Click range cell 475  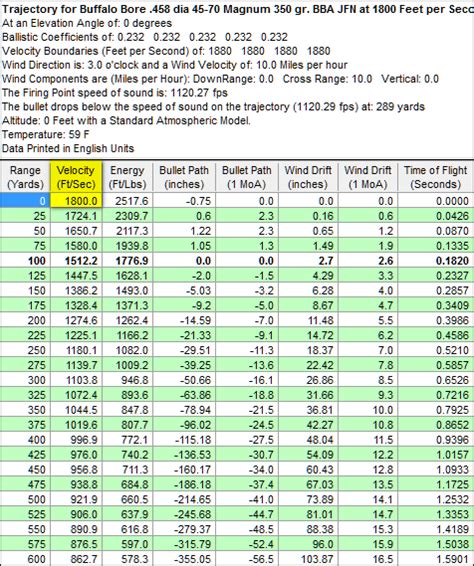coord(25,485)
